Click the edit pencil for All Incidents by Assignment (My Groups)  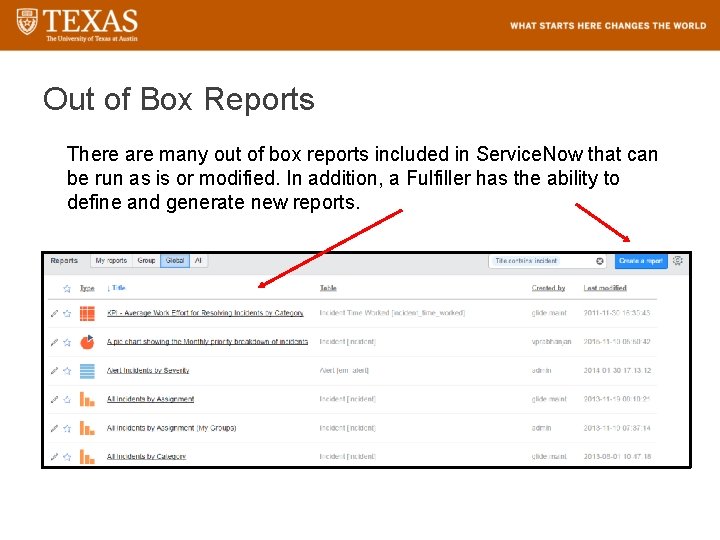tap(54, 428)
